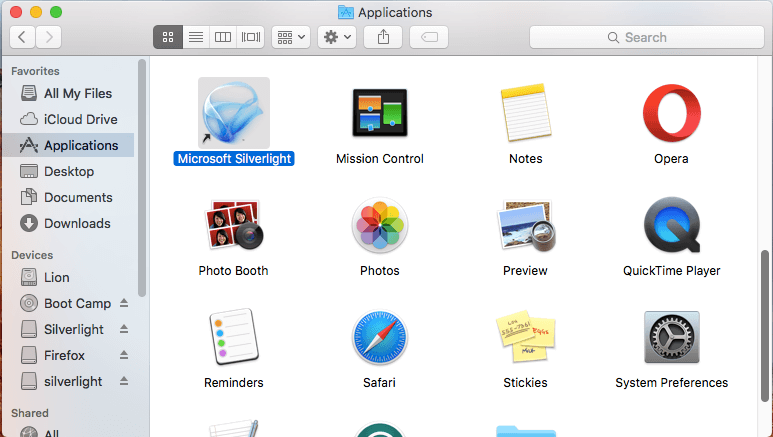The width and height of the screenshot is (773, 437).
Task: Click the Photo Booth name label
Action: tap(233, 271)
